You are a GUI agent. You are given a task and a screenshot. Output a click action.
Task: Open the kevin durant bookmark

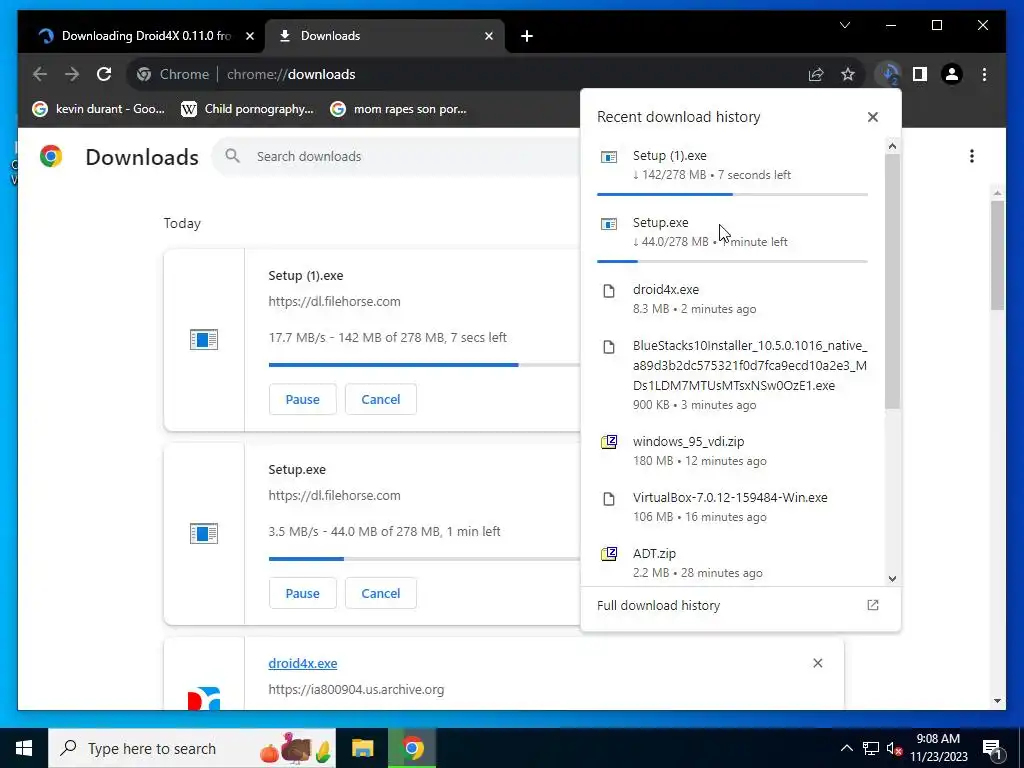pyautogui.click(x=99, y=109)
